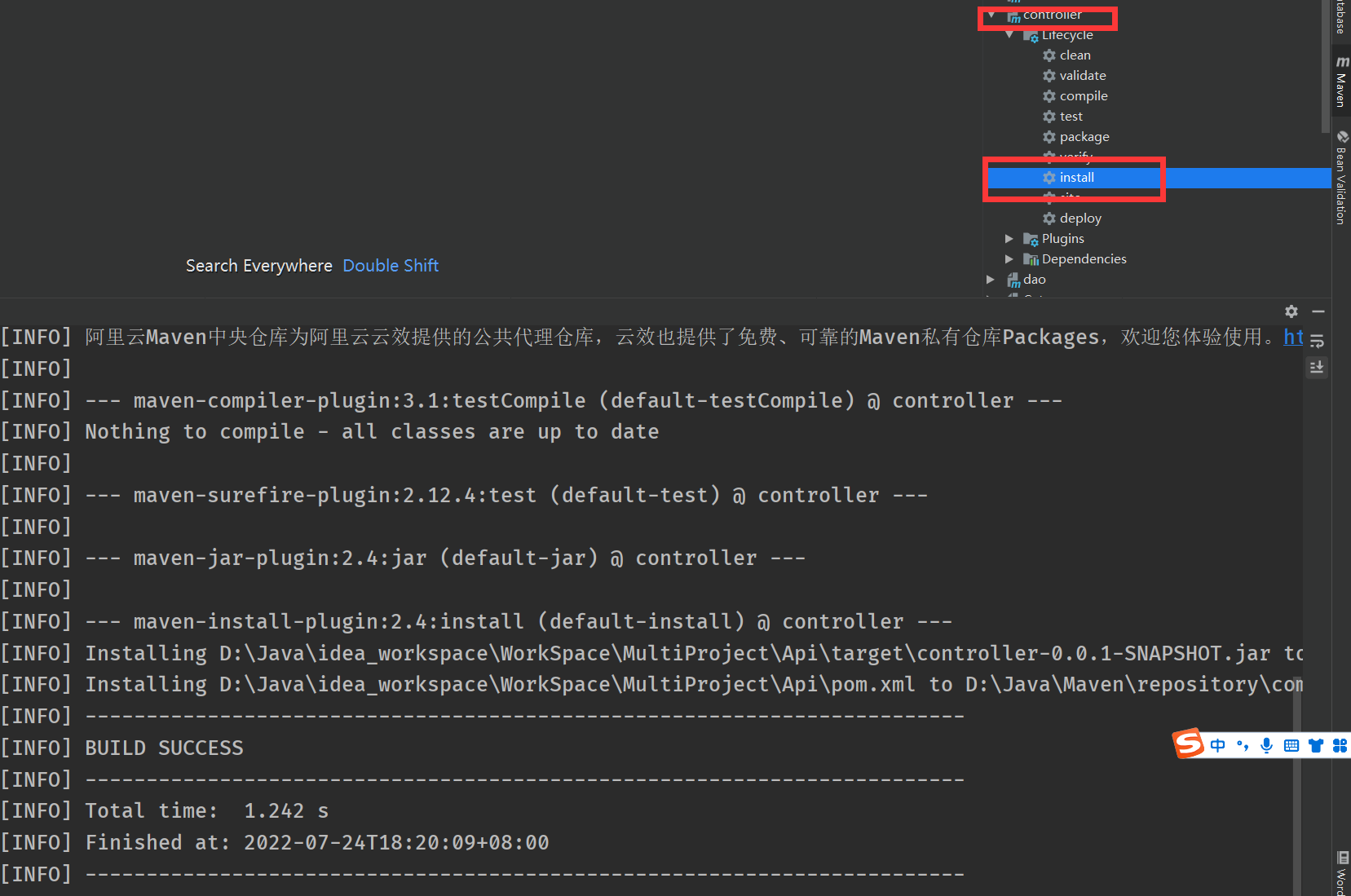The width and height of the screenshot is (1351, 896).
Task: Open Sogou skin shirt icon
Action: 1316,745
